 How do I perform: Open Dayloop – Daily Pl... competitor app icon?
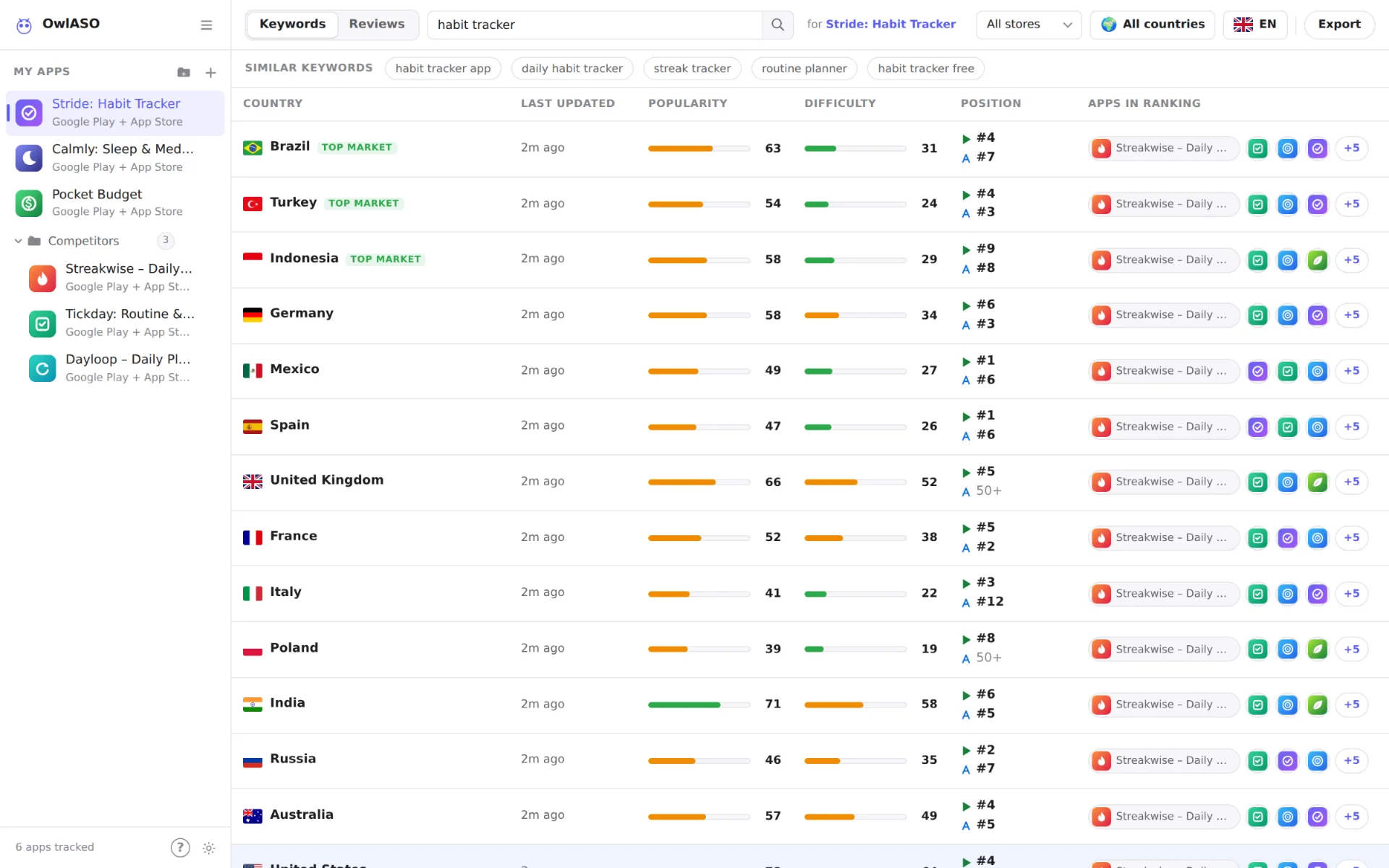tap(43, 368)
